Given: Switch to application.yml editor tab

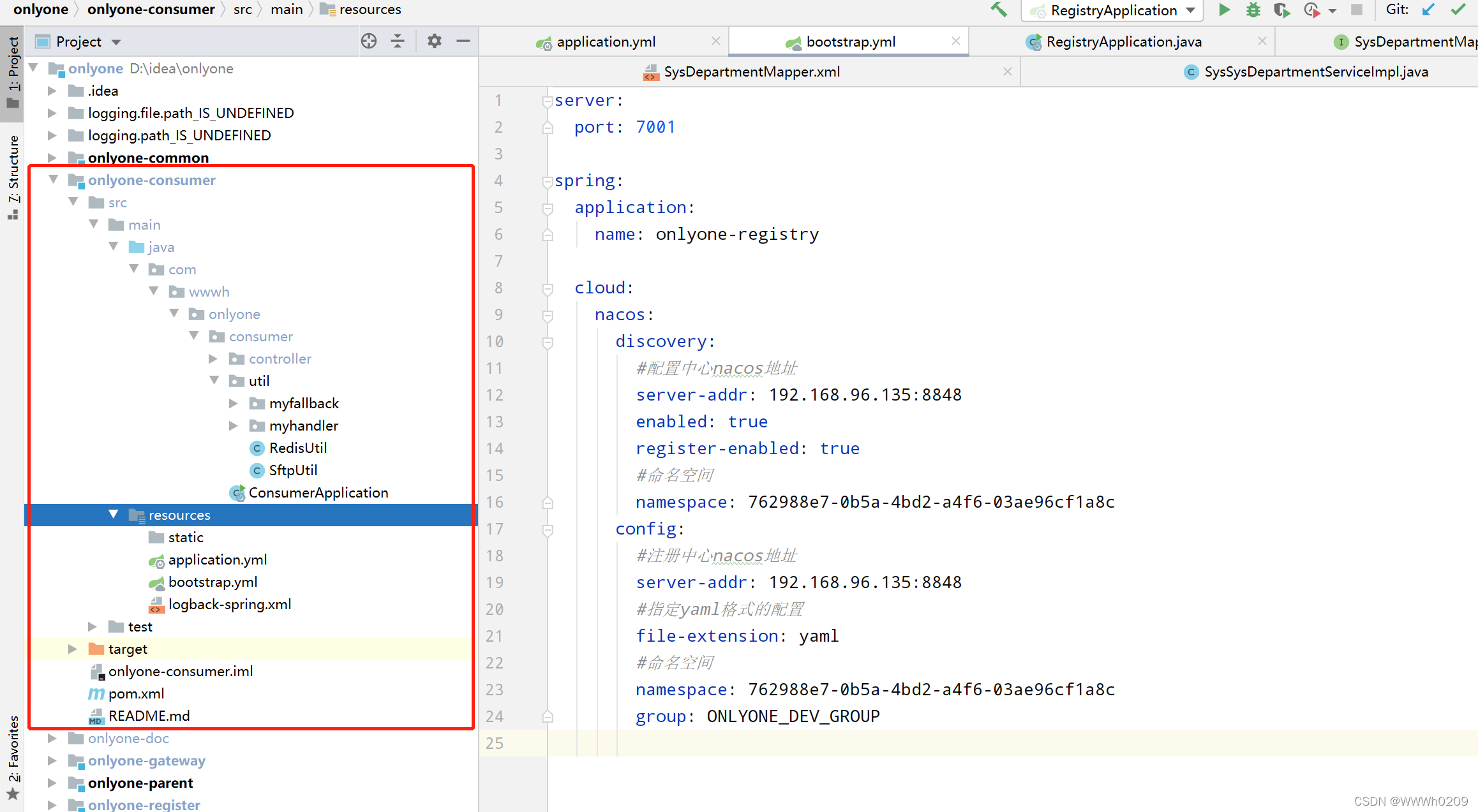Looking at the screenshot, I should click(x=605, y=42).
